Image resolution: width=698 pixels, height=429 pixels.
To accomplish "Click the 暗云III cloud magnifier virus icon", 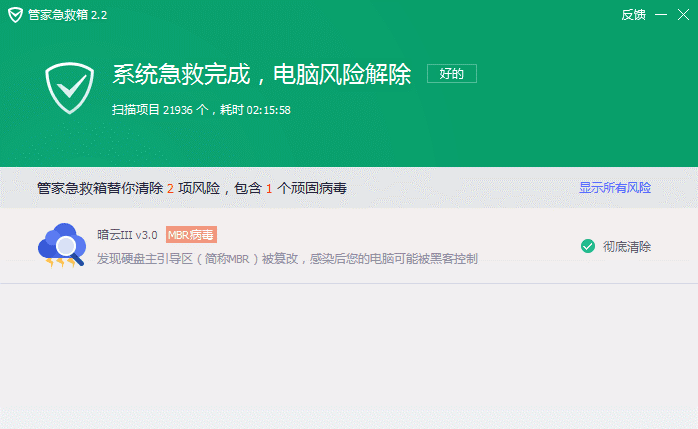I will coord(62,245).
